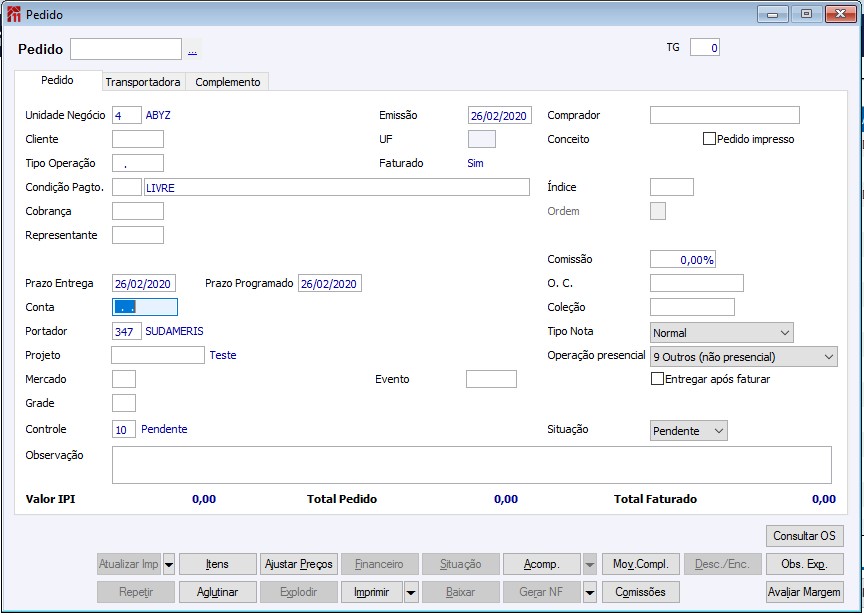Click the Prazo Entrega date field

[x=144, y=283]
